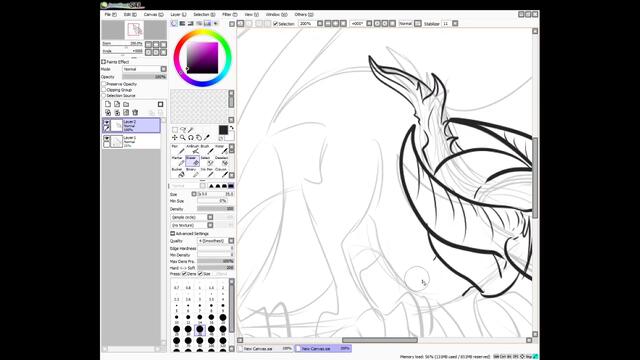Show the color wheel panel

174,24
